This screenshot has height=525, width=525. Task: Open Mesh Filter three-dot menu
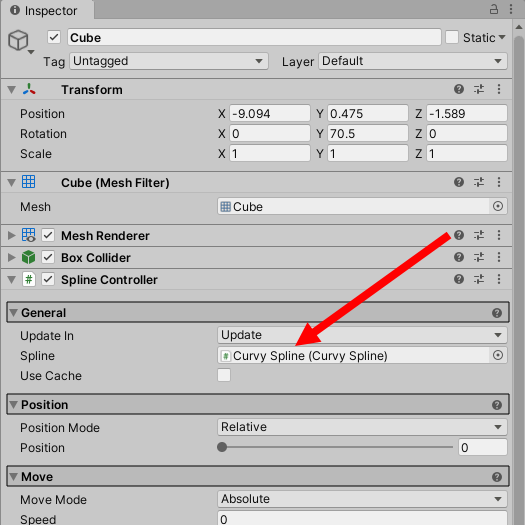[499, 182]
